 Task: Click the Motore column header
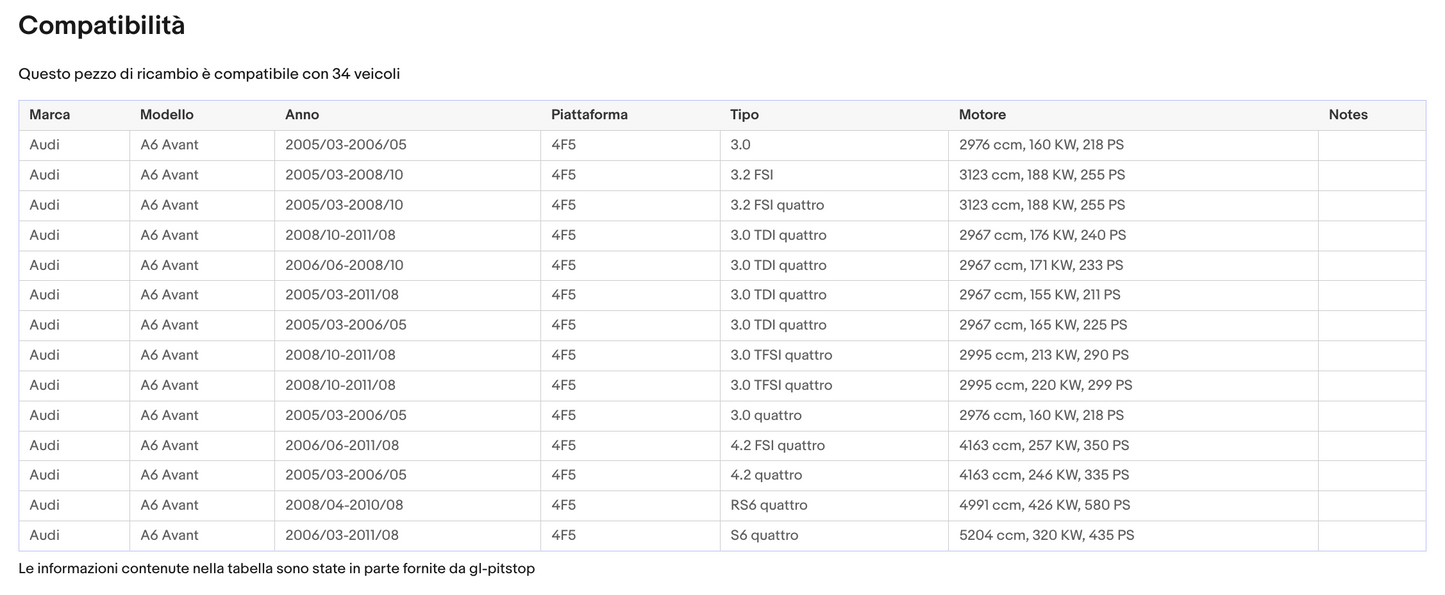pyautogui.click(x=982, y=115)
